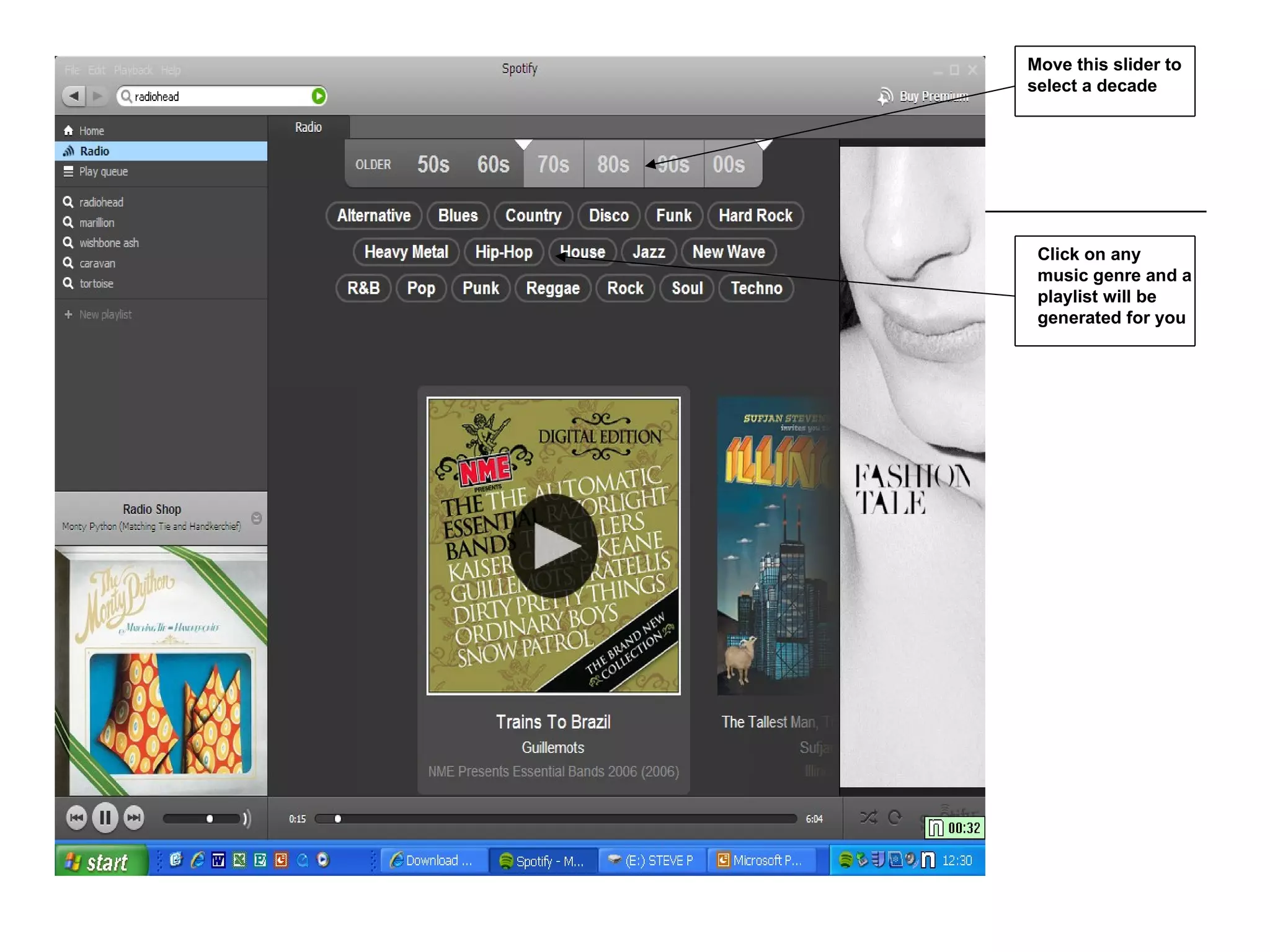
Task: Choose the Rock genre
Action: (x=625, y=288)
